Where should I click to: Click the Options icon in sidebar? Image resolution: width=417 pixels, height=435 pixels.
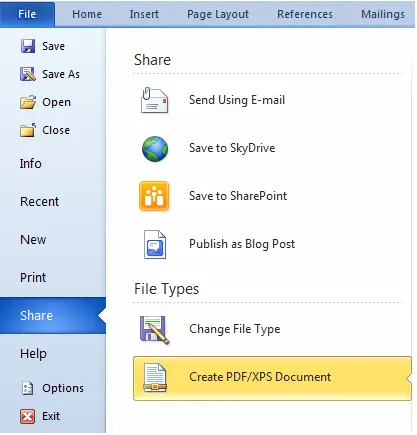point(27,388)
